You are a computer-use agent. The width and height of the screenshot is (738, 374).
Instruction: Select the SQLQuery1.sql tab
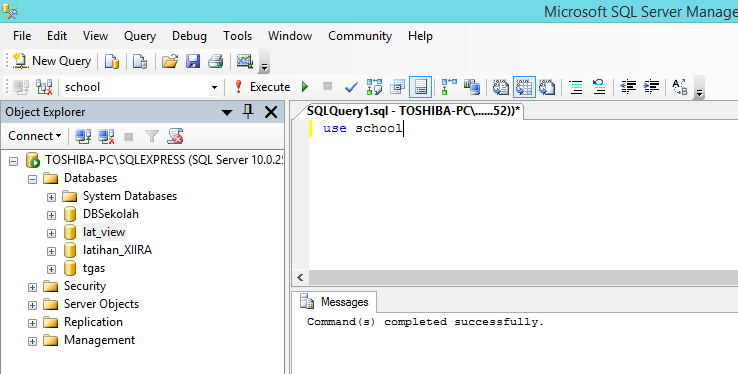click(413, 111)
